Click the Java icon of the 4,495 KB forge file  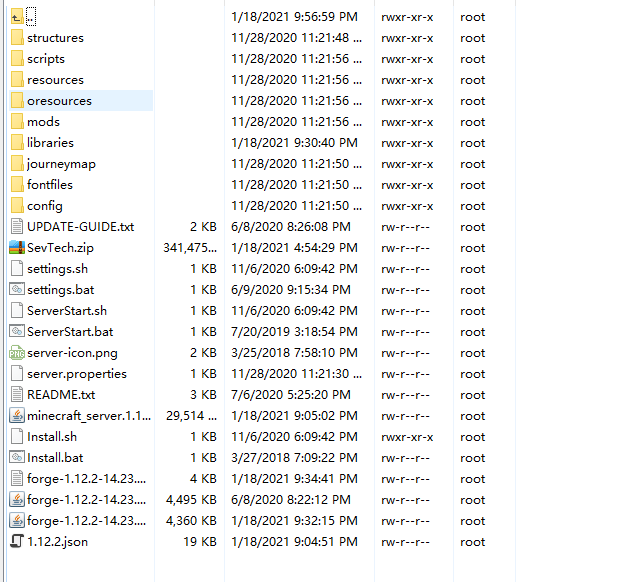(x=17, y=499)
